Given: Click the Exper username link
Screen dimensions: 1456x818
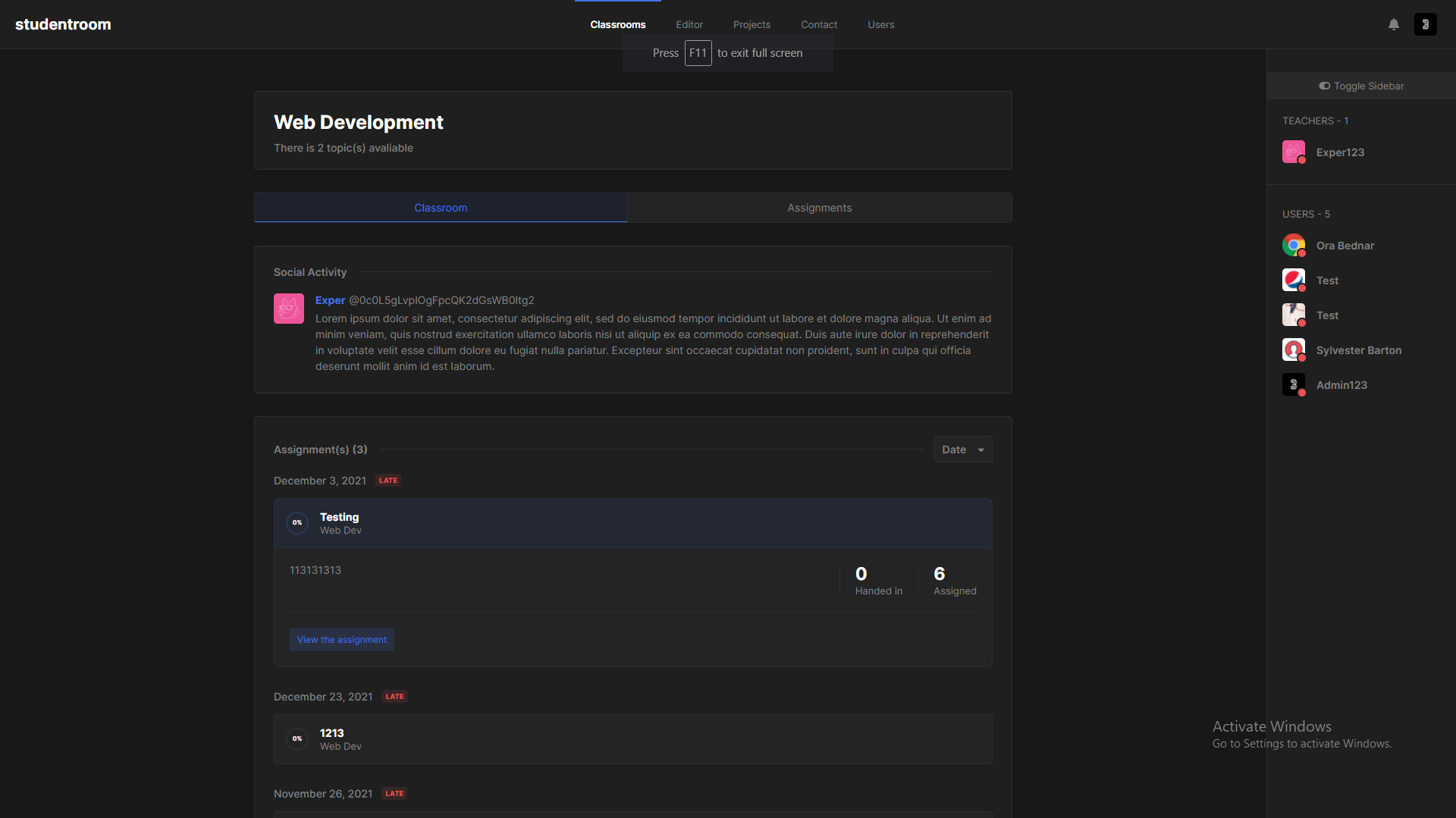Looking at the screenshot, I should (330, 300).
